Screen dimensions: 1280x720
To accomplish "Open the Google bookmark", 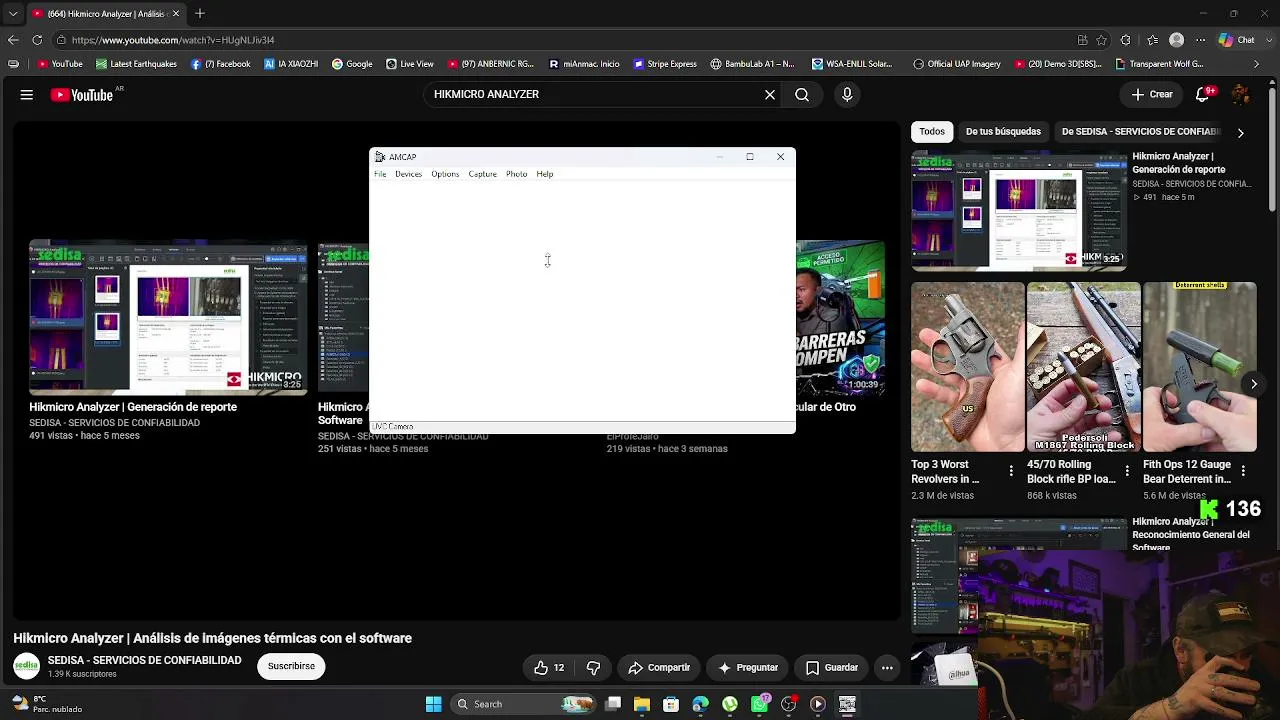I will pos(352,64).
